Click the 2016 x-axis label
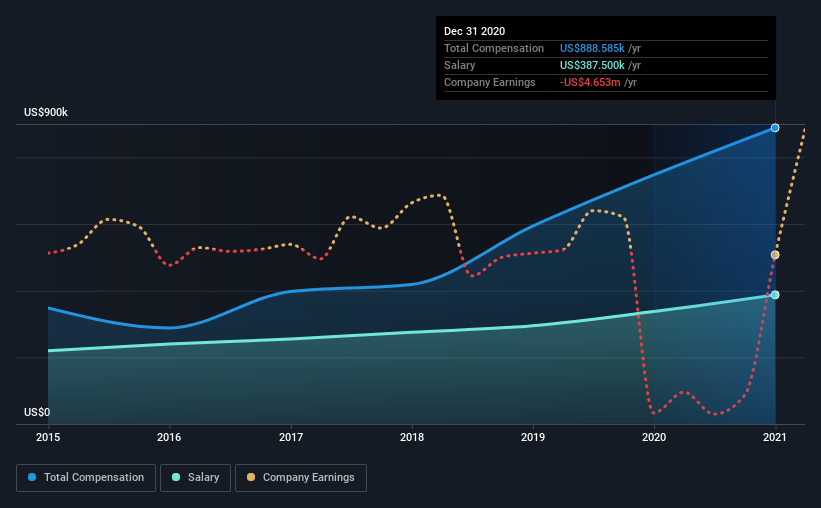 pos(169,437)
